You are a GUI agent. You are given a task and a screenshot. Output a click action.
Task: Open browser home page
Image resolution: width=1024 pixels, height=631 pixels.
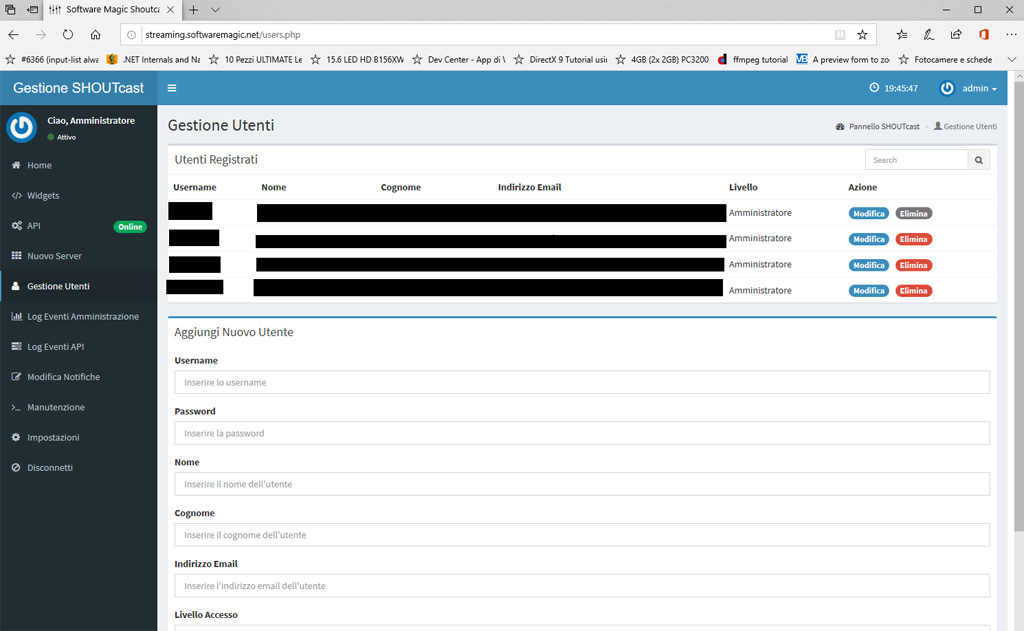pyautogui.click(x=95, y=35)
